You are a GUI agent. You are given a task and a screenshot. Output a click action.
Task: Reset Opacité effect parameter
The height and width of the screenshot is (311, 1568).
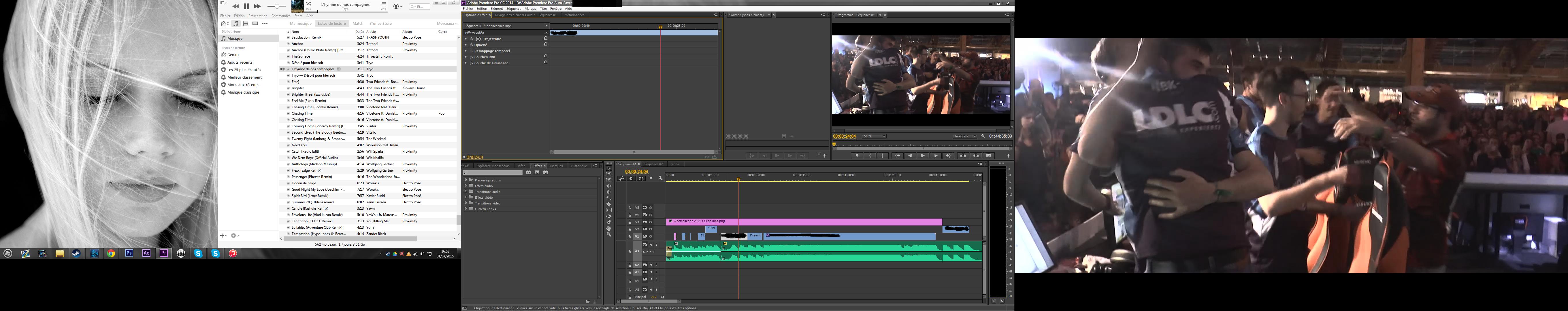point(545,44)
